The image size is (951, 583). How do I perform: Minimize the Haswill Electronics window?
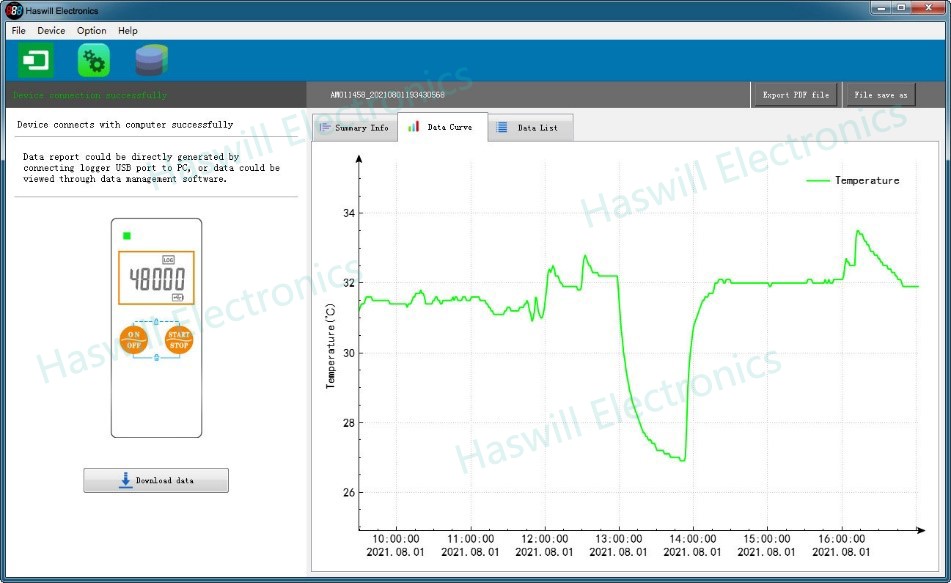881,8
